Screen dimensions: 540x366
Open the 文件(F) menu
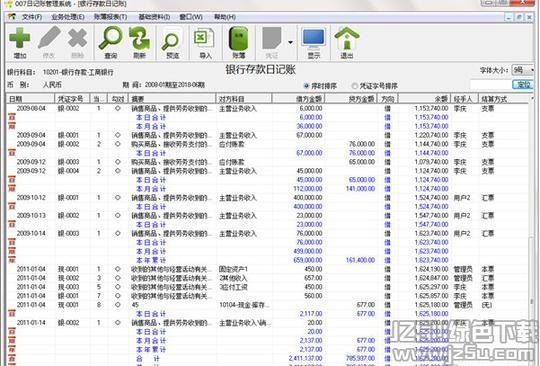click(x=32, y=17)
